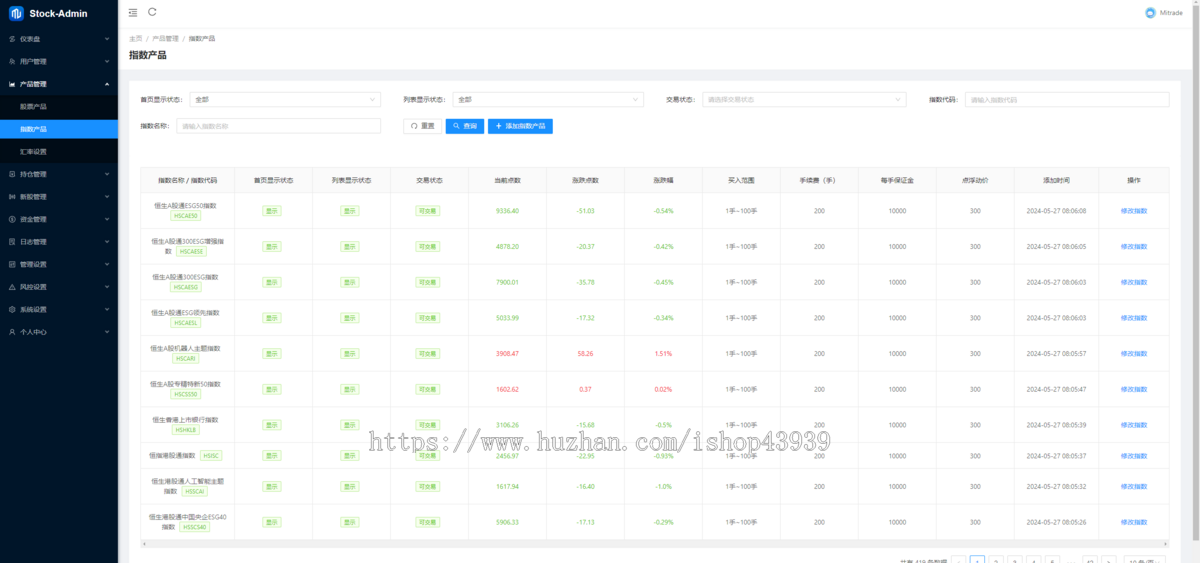Click the HSCARI code tag

coord(186,358)
